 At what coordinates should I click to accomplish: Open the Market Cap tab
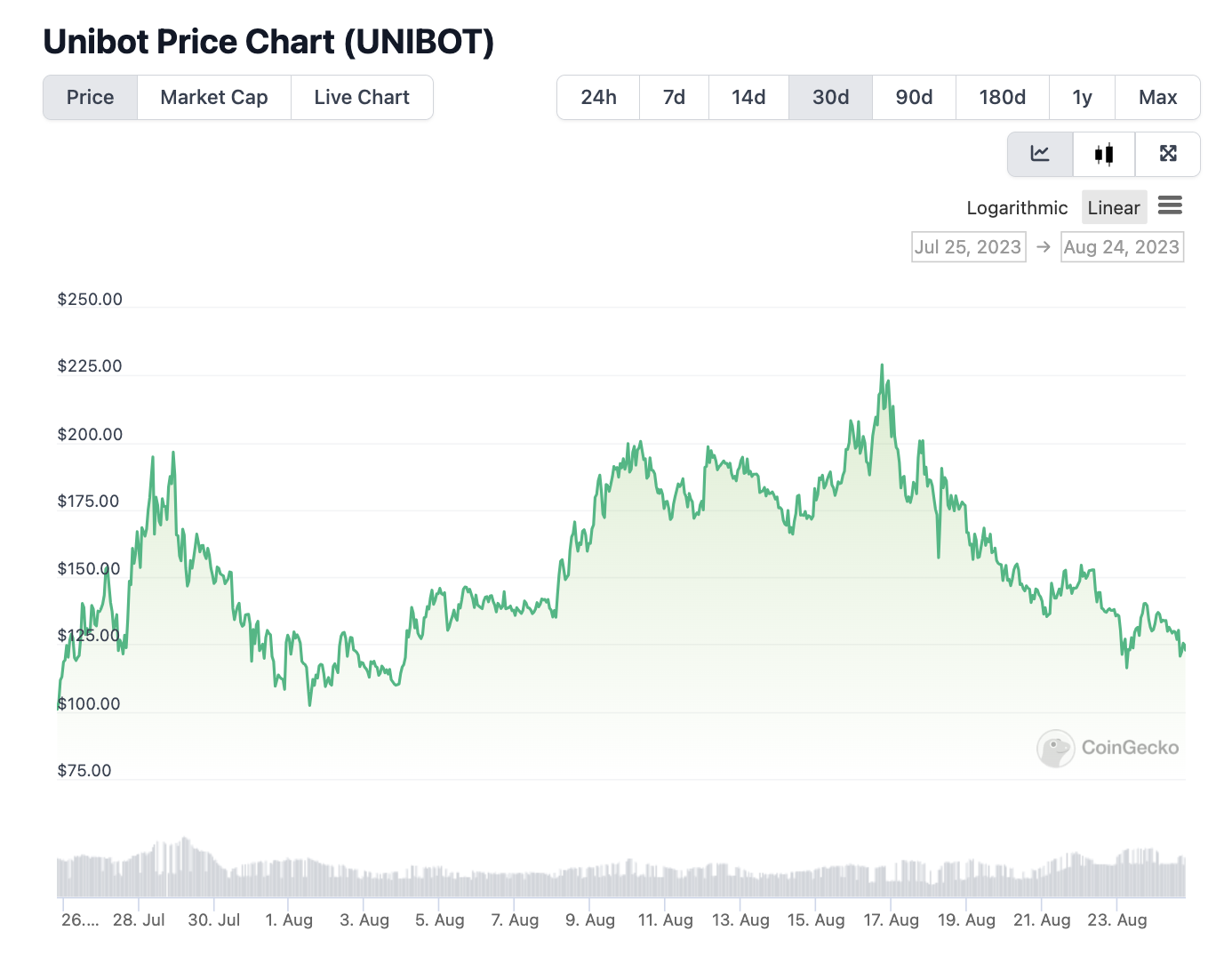214,97
